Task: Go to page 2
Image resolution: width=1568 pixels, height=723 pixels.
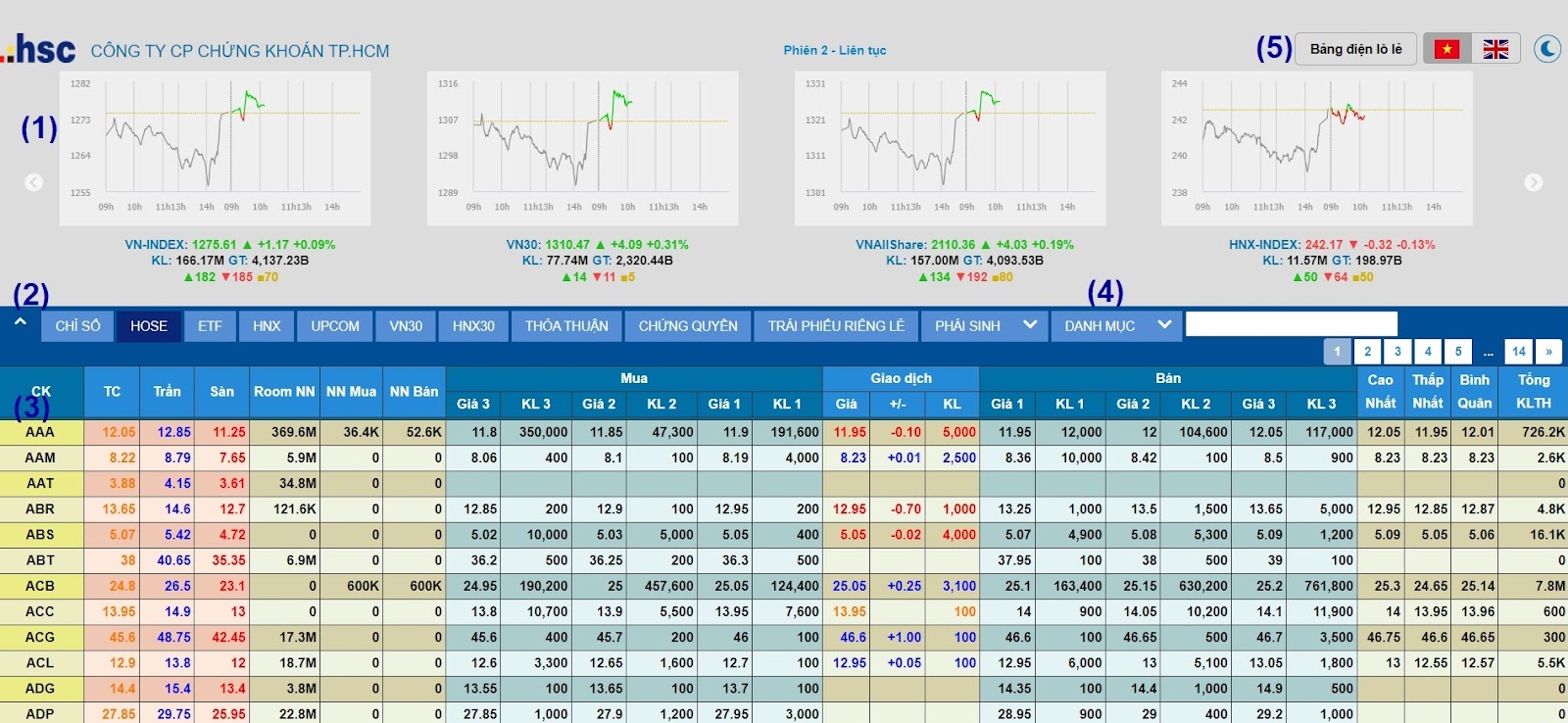Action: [x=1367, y=352]
